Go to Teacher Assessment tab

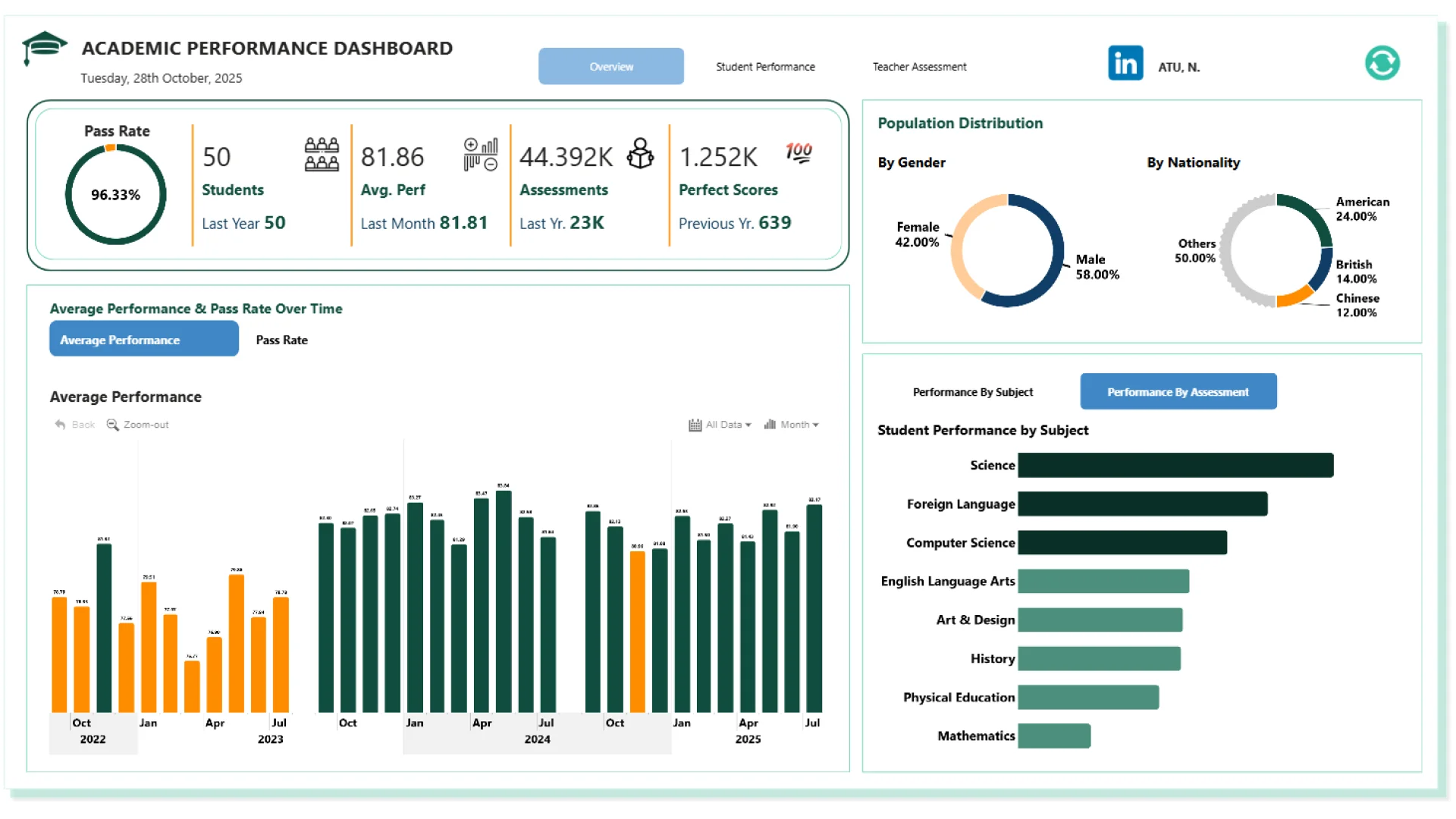click(x=919, y=67)
